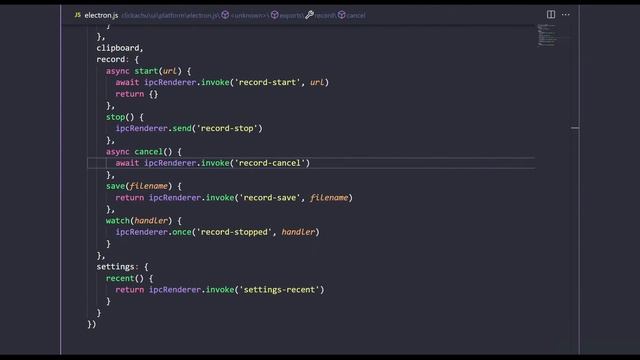Image resolution: width=640 pixels, height=360 pixels.
Task: Open the More Actions ellipsis menu
Action: click(x=565, y=14)
